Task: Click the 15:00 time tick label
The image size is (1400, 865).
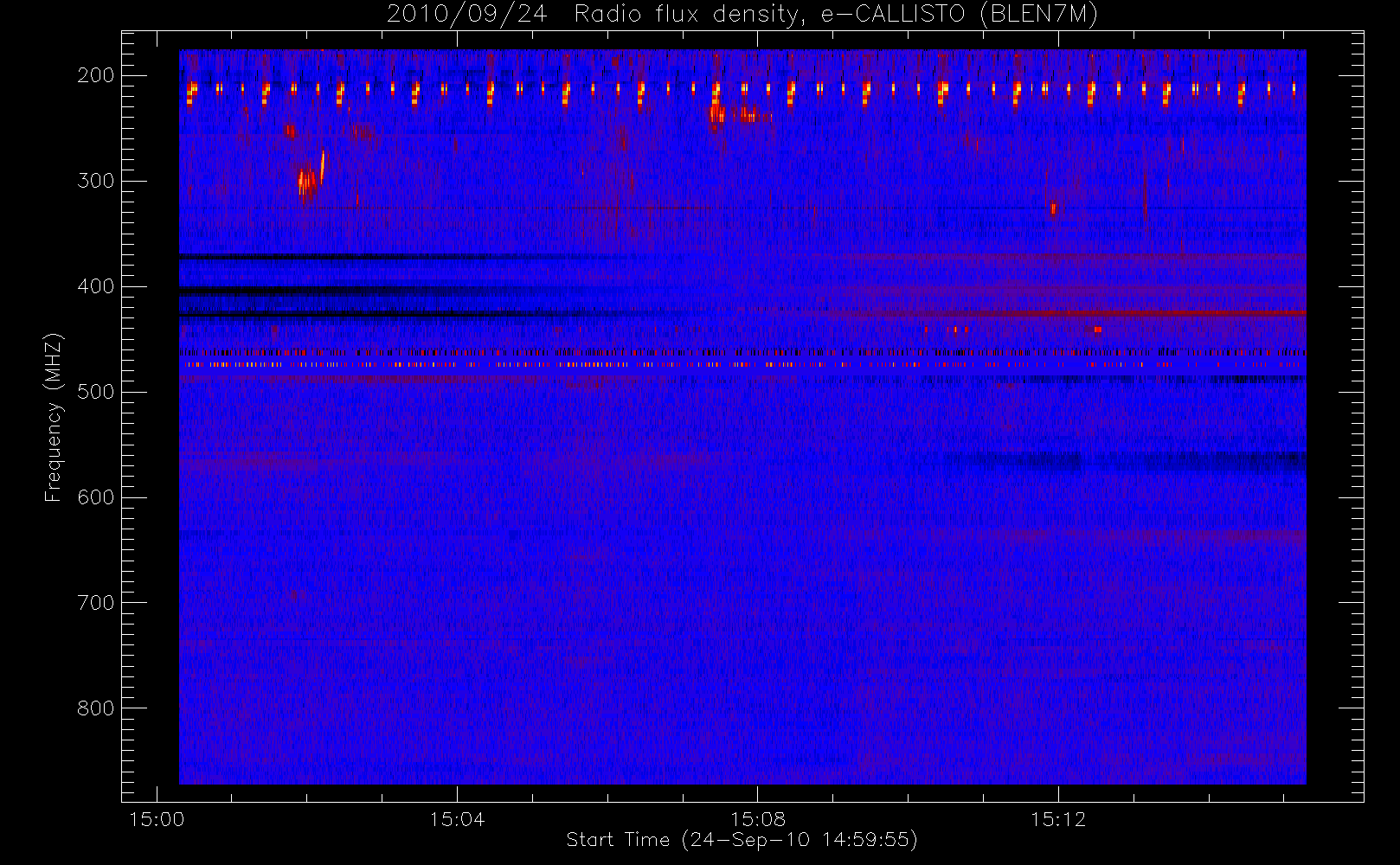Action: pos(157,819)
